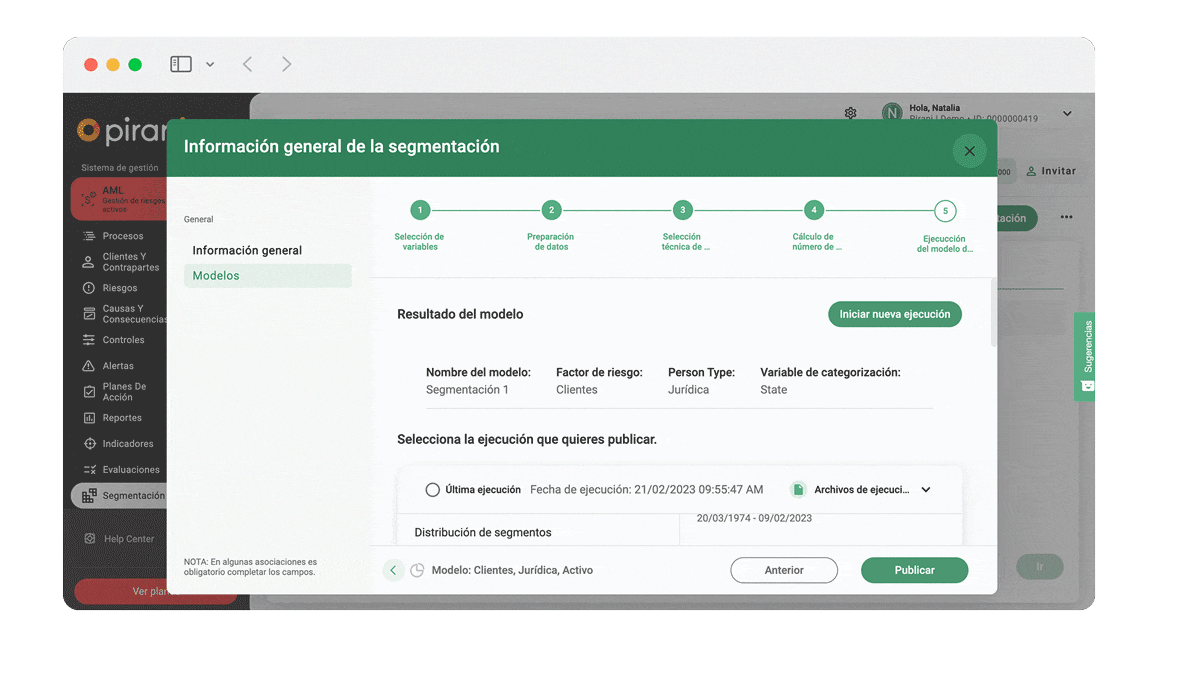The height and width of the screenshot is (675, 1200).
Task: Open the sidebar toggle dropdown arrow
Action: [210, 64]
